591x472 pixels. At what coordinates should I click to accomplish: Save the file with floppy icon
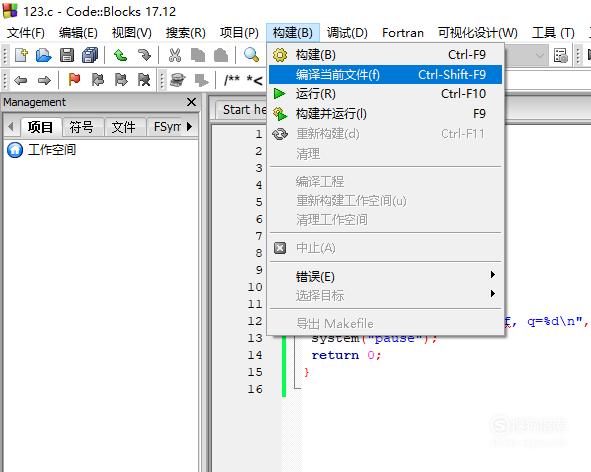coord(67,55)
